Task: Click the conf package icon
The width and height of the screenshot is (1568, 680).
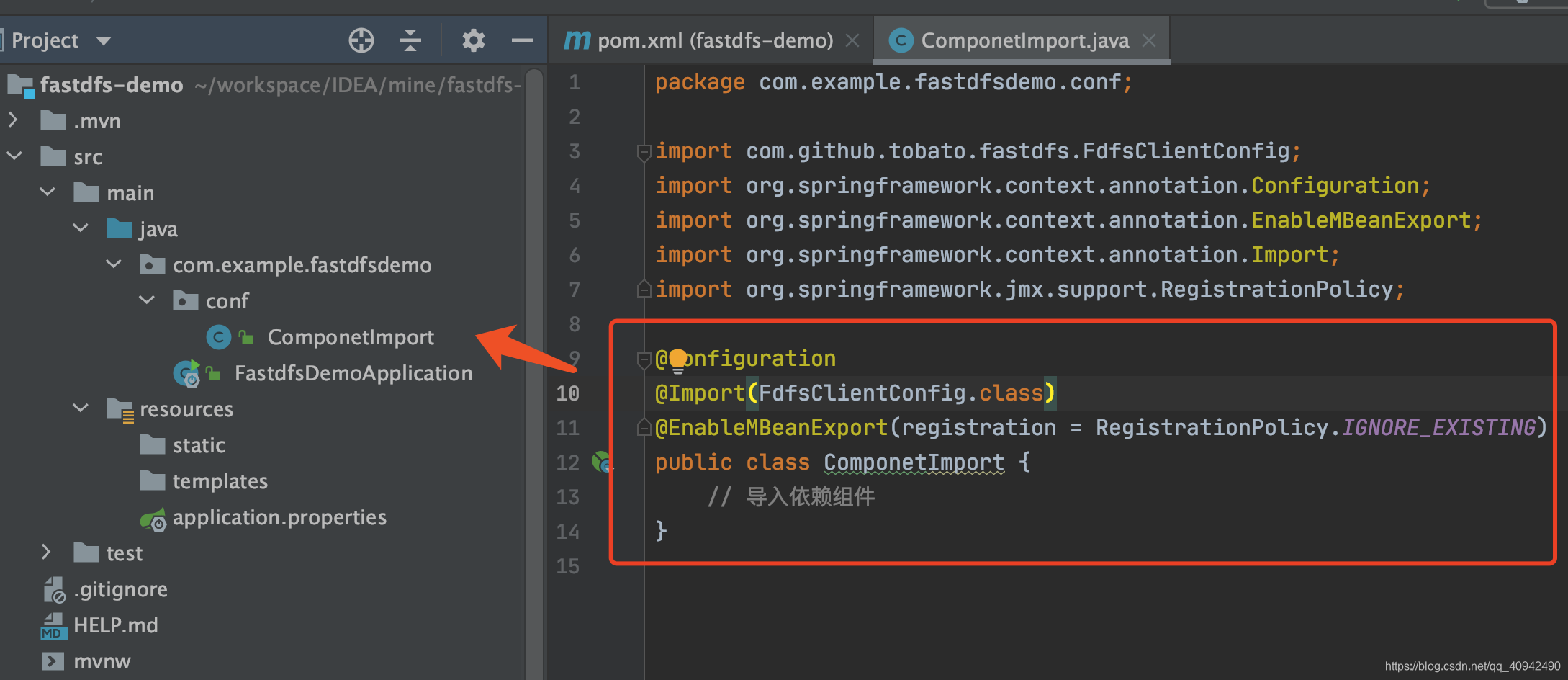Action: click(x=186, y=300)
